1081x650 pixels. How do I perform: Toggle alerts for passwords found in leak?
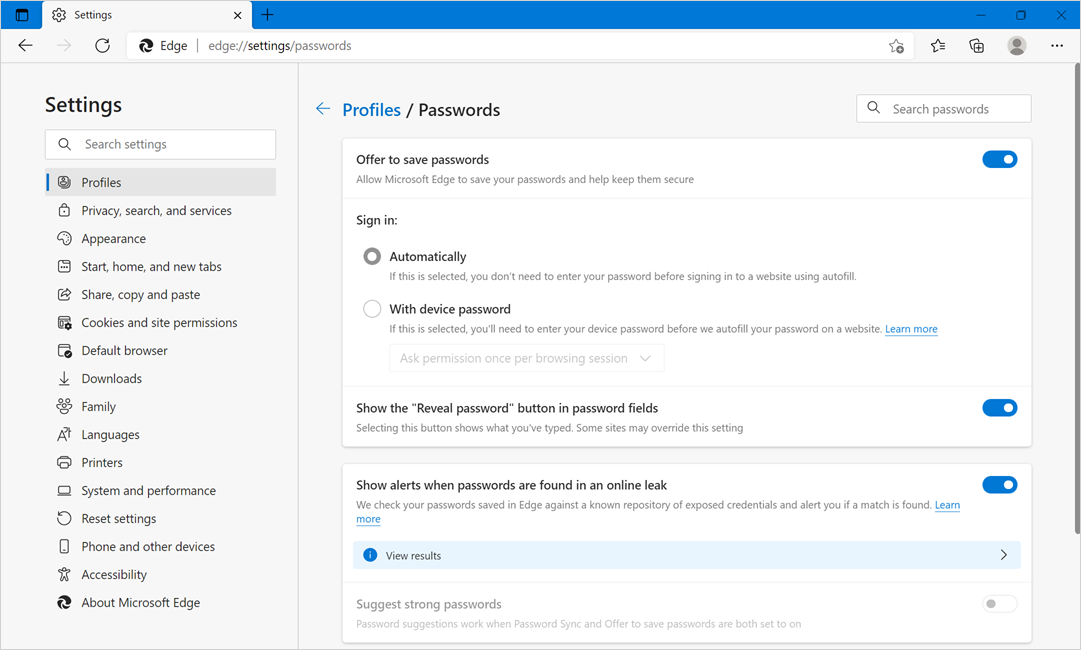coord(999,485)
